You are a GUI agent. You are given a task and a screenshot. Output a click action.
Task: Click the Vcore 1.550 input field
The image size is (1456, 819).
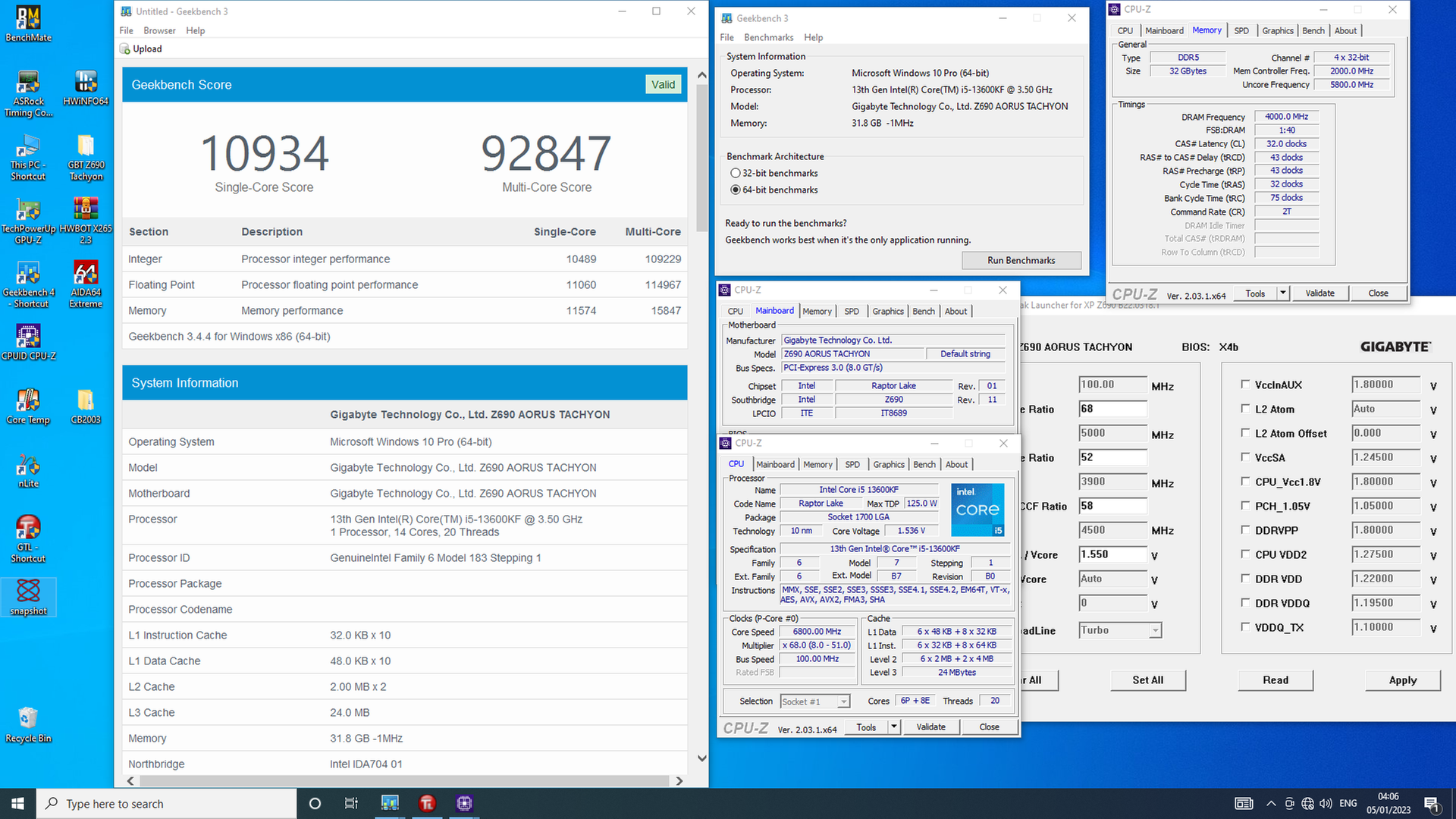pos(1112,554)
